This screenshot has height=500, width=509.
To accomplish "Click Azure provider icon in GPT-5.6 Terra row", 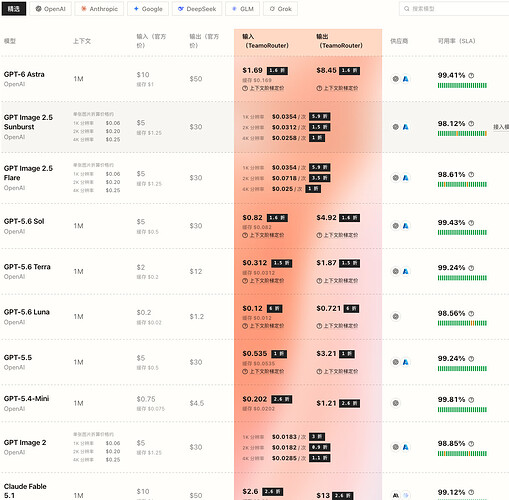I will coord(405,271).
